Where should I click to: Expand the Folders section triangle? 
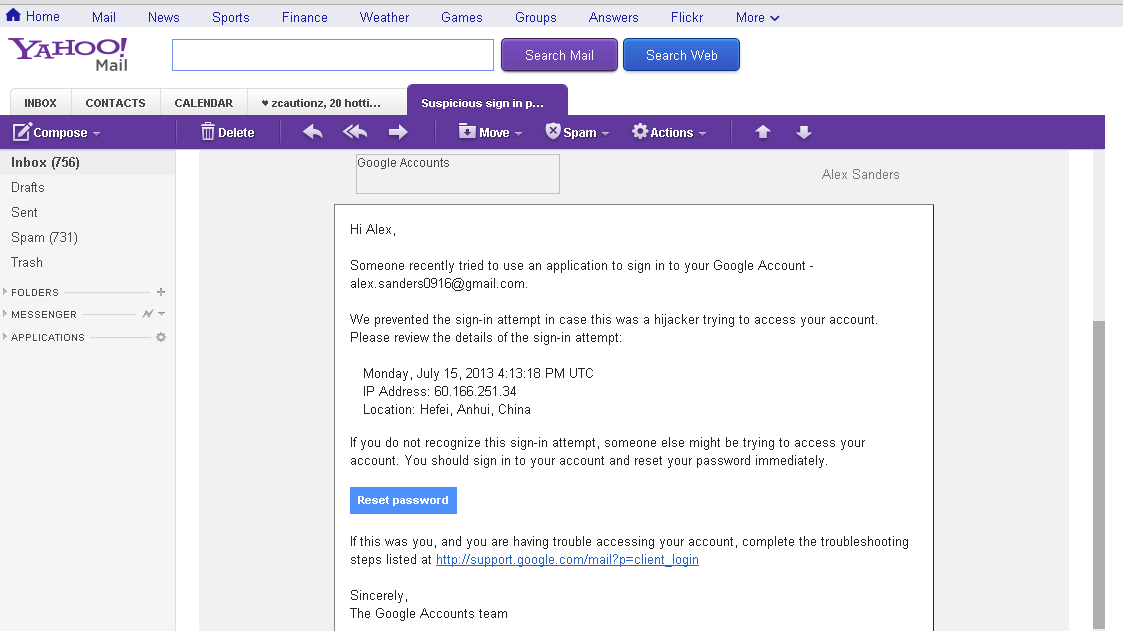(5, 292)
